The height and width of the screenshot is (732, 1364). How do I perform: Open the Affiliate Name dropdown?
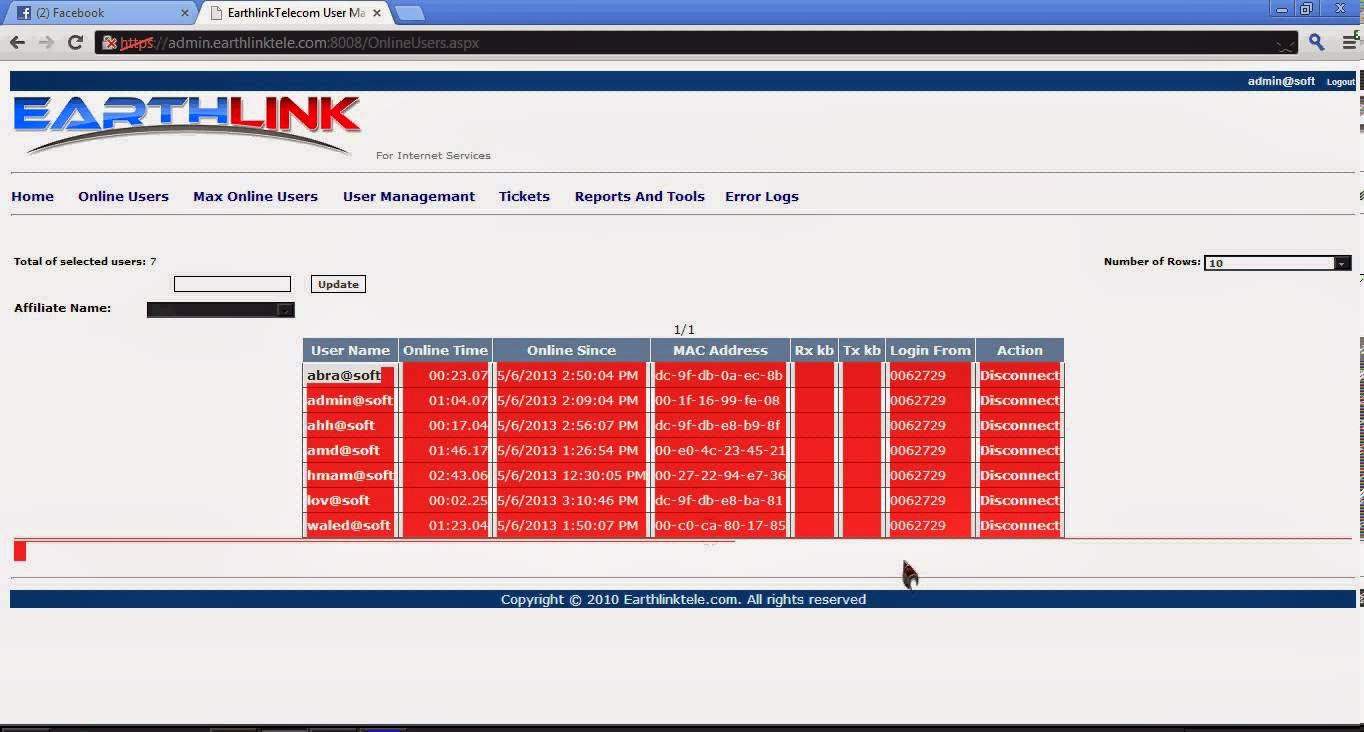[x=220, y=309]
